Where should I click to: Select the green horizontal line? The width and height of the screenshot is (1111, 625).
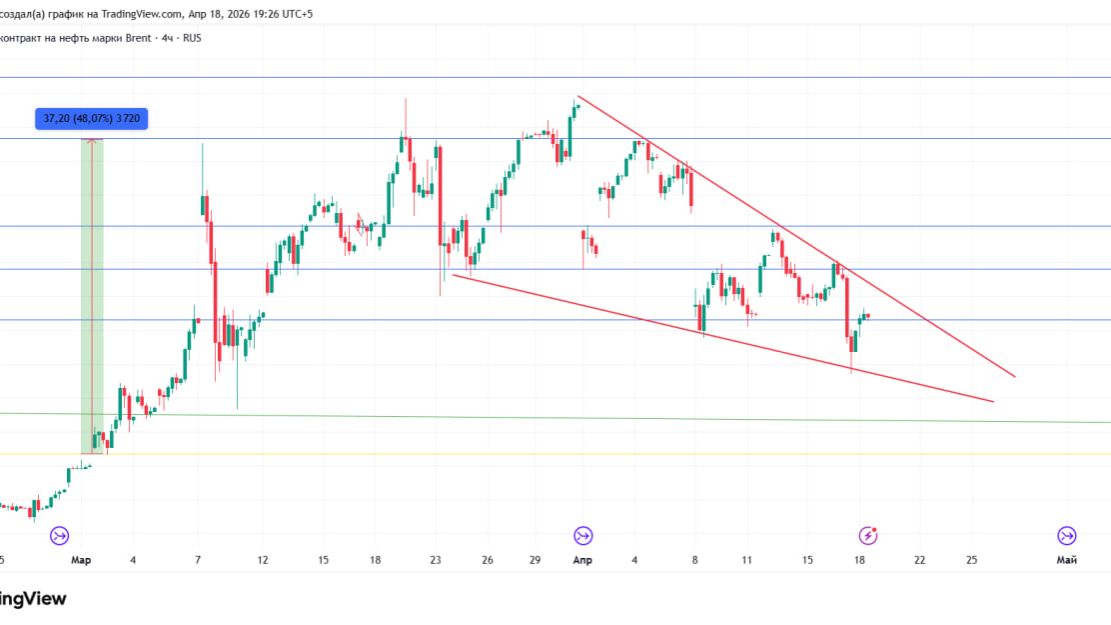pos(600,418)
